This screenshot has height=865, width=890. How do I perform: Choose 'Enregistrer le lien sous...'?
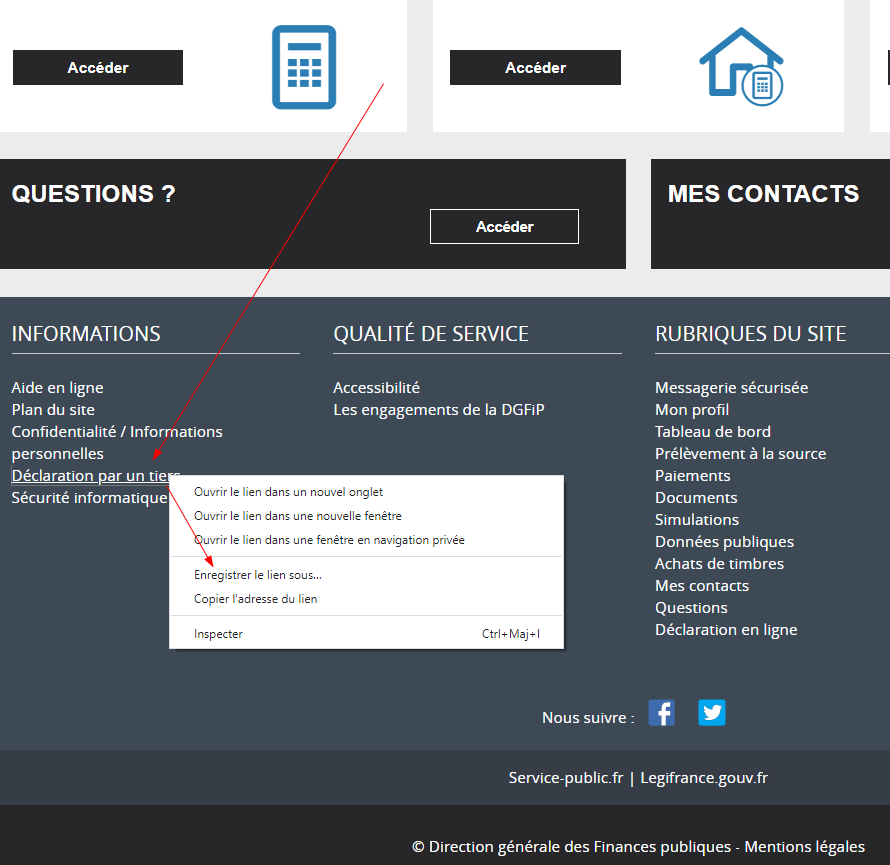[257, 575]
